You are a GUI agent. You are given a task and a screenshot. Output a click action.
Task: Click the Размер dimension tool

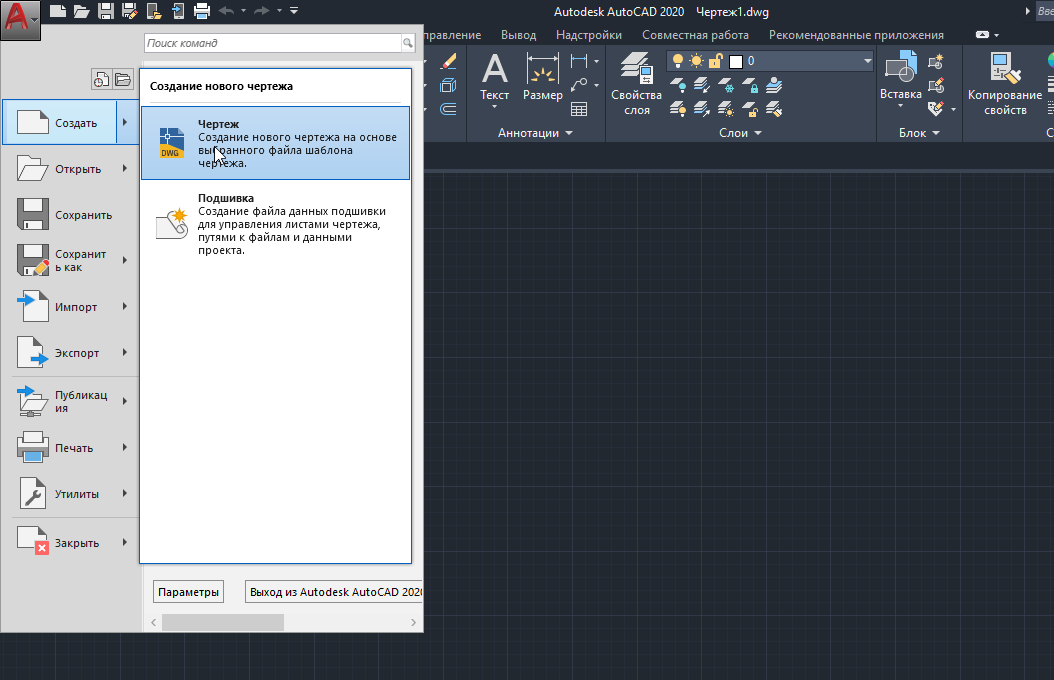tap(542, 77)
